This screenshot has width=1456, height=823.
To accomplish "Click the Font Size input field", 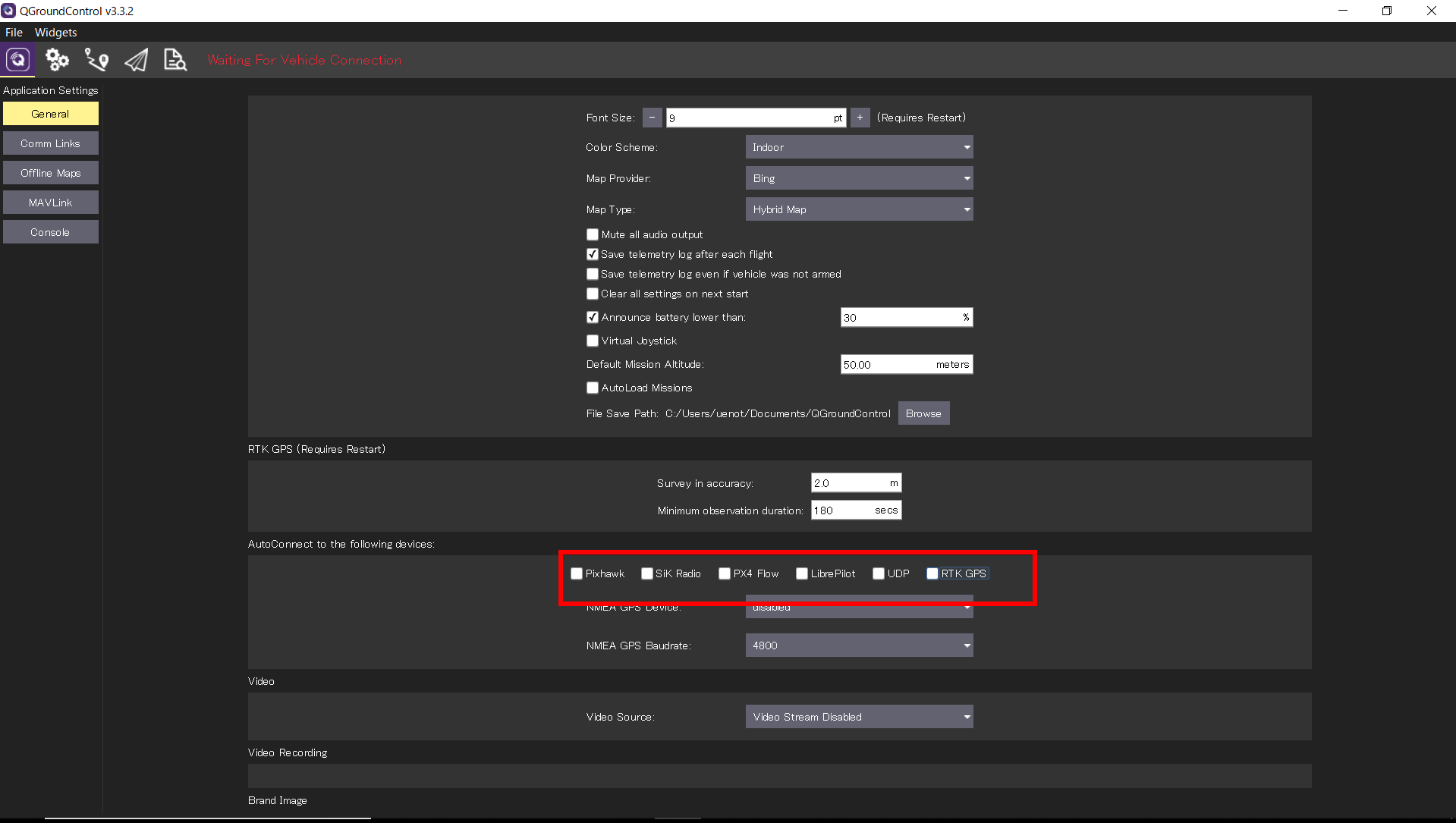I will coord(756,118).
